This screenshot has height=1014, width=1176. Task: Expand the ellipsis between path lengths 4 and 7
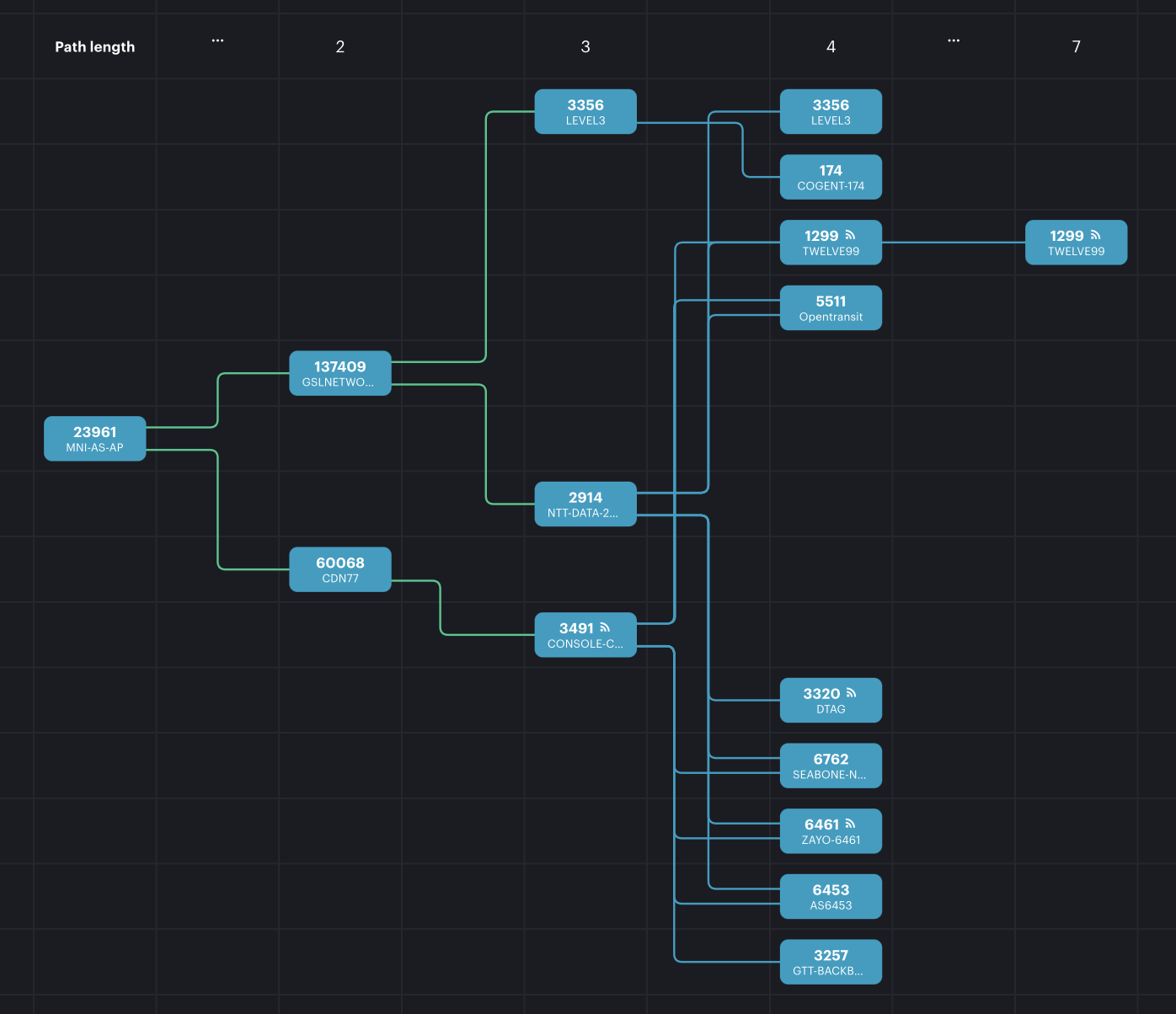pyautogui.click(x=953, y=40)
